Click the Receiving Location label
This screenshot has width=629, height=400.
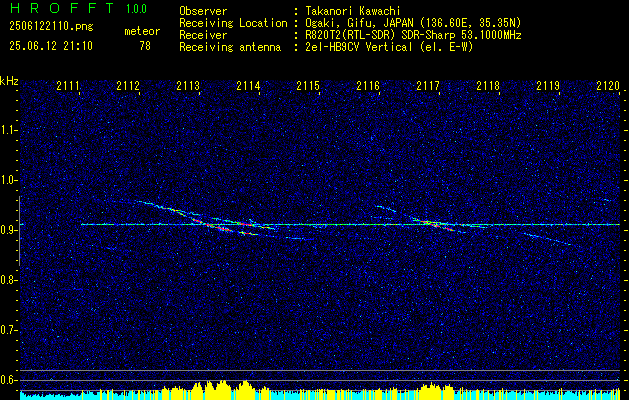[233, 23]
